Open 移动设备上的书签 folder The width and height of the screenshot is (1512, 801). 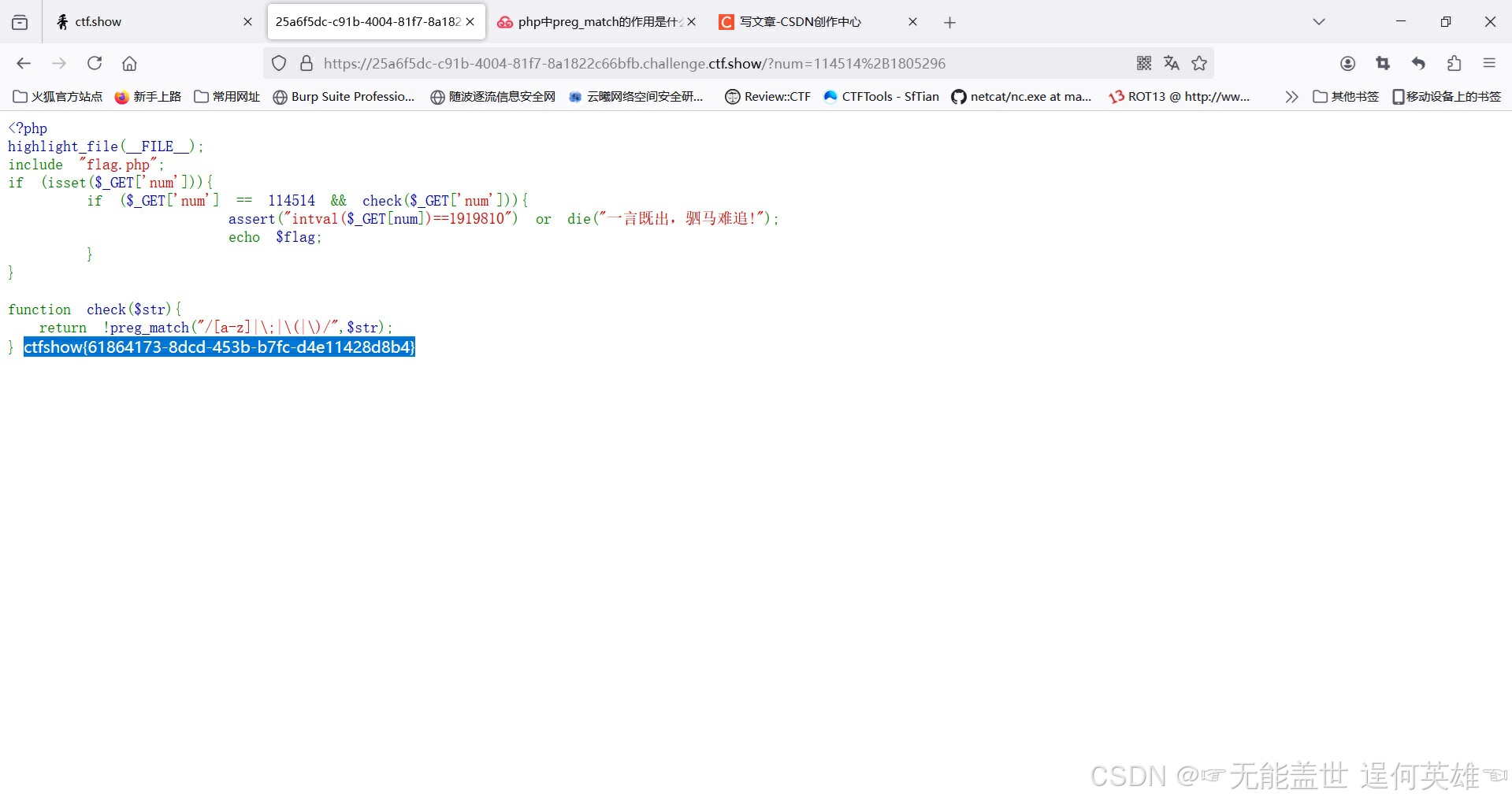pos(1447,96)
